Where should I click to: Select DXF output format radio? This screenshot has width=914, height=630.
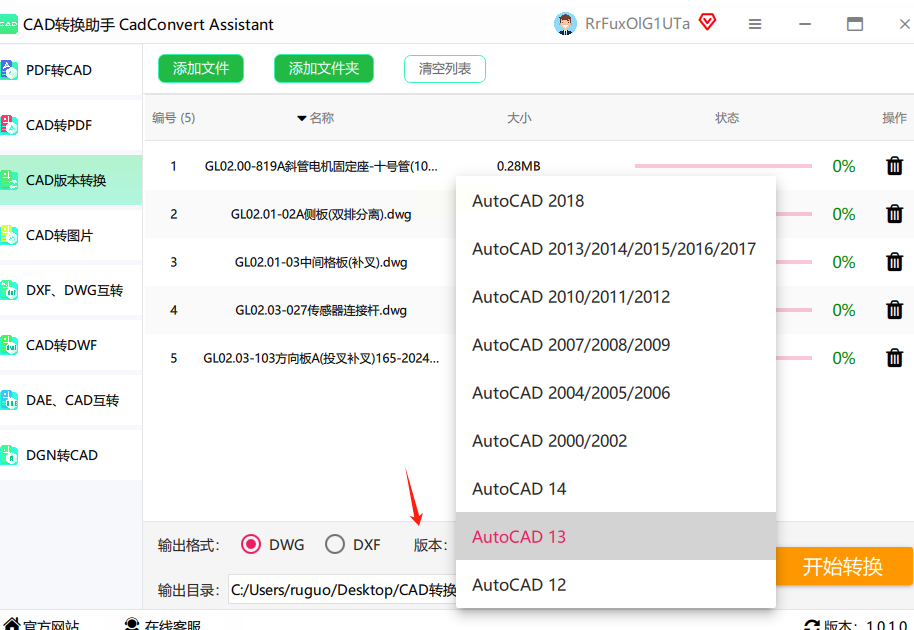click(x=335, y=544)
